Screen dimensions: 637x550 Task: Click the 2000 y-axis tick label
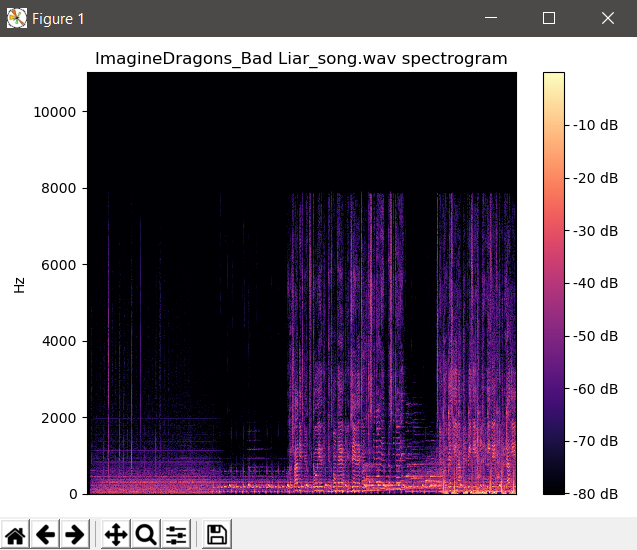pyautogui.click(x=58, y=418)
